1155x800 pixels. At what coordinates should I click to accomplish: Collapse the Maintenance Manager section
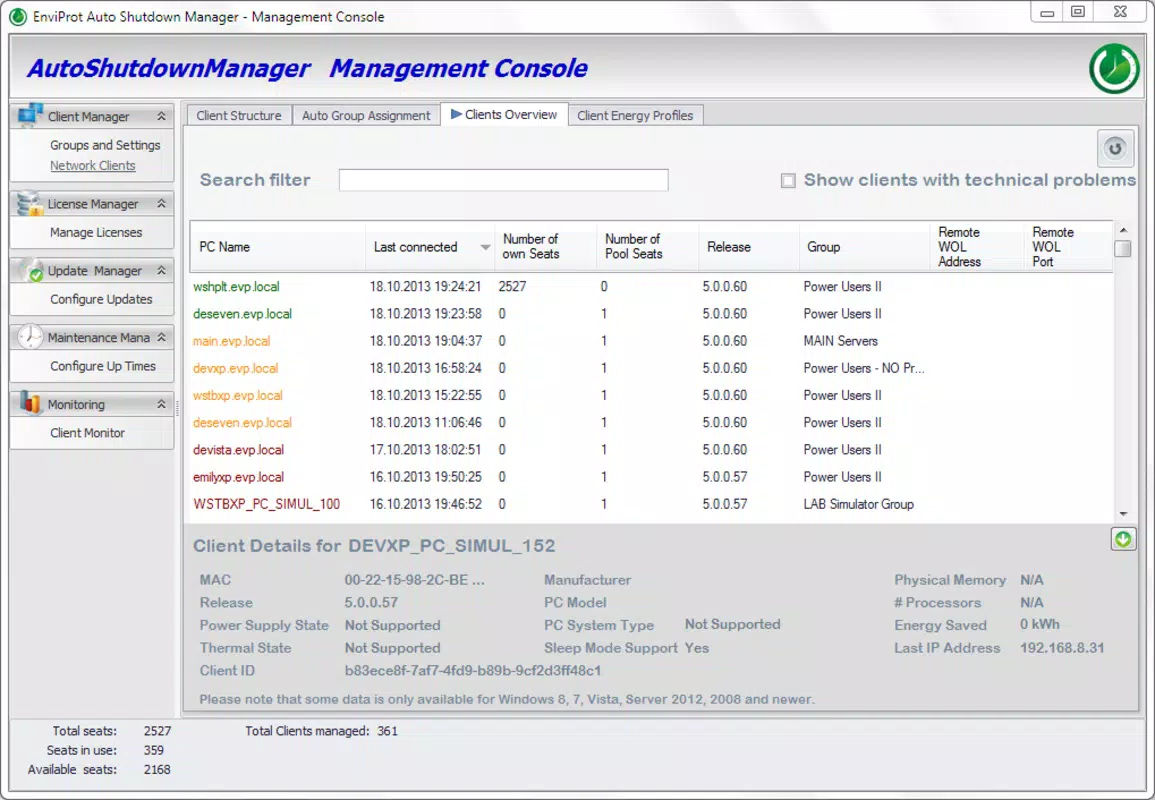(161, 337)
